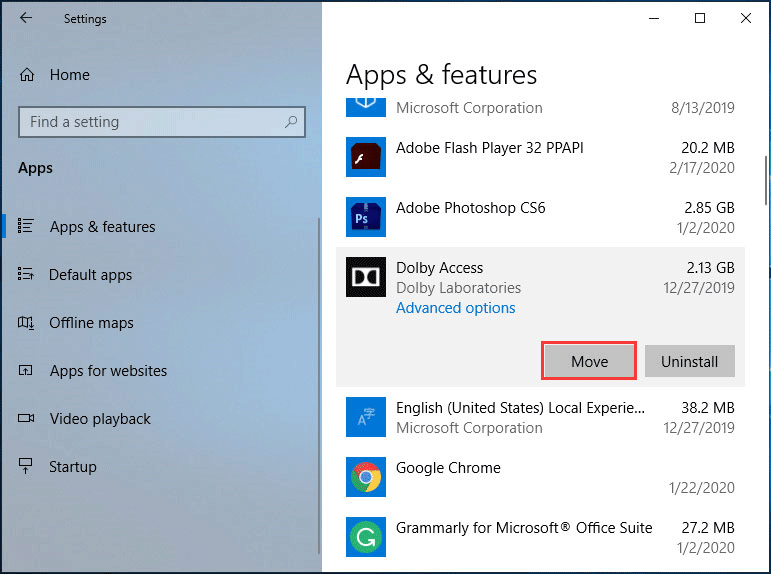
Task: Minimize the Settings window
Action: [x=654, y=18]
